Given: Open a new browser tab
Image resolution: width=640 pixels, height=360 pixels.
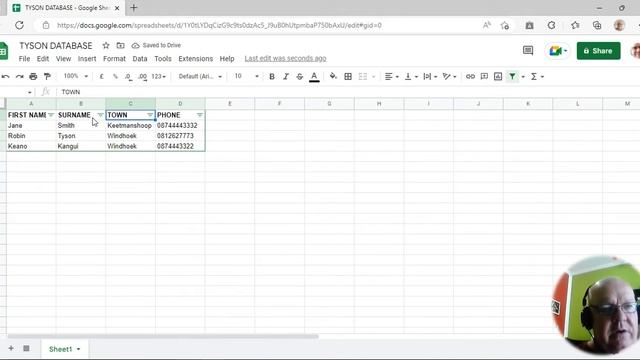Looking at the screenshot, I should (133, 7).
